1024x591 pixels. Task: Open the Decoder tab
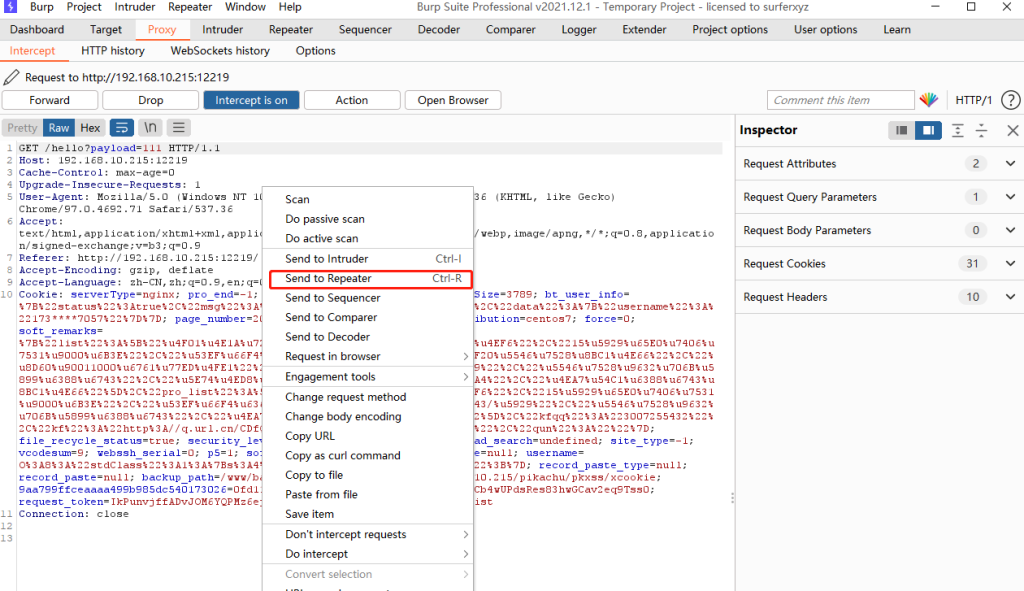(x=439, y=29)
